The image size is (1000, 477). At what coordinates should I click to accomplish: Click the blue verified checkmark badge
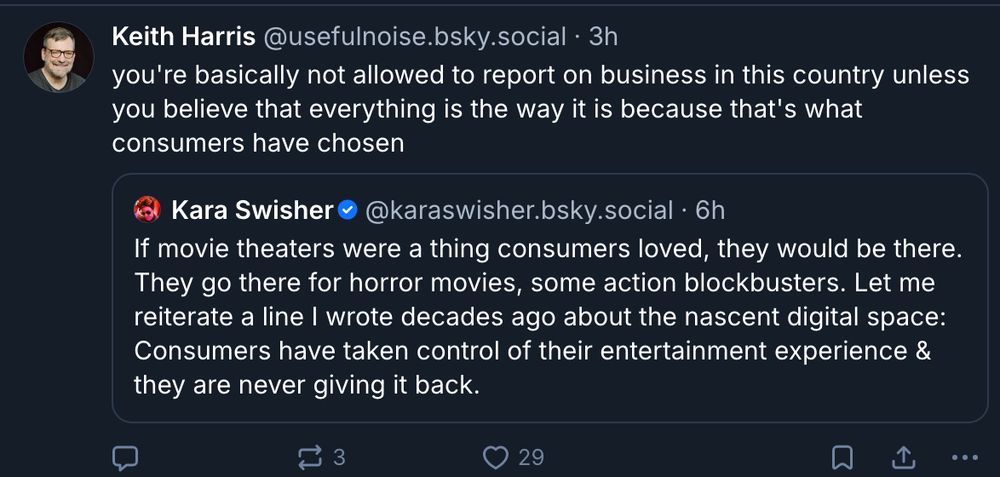pos(348,210)
